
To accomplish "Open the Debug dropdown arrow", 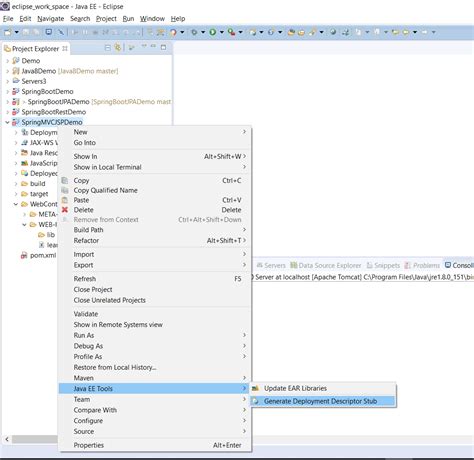I will tap(203, 32).
